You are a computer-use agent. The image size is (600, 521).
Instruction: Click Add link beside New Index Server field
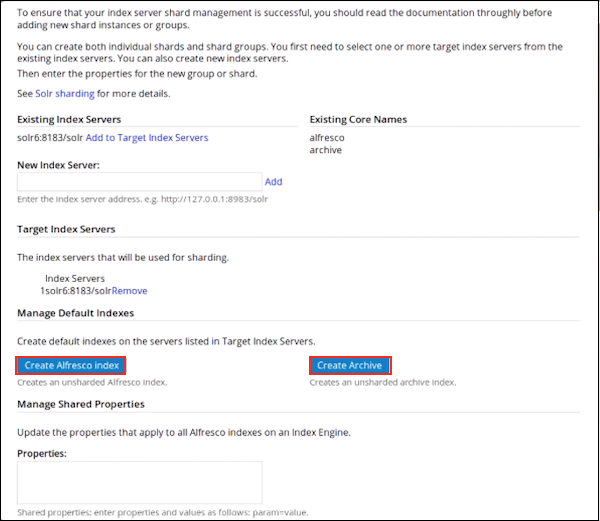(x=273, y=182)
